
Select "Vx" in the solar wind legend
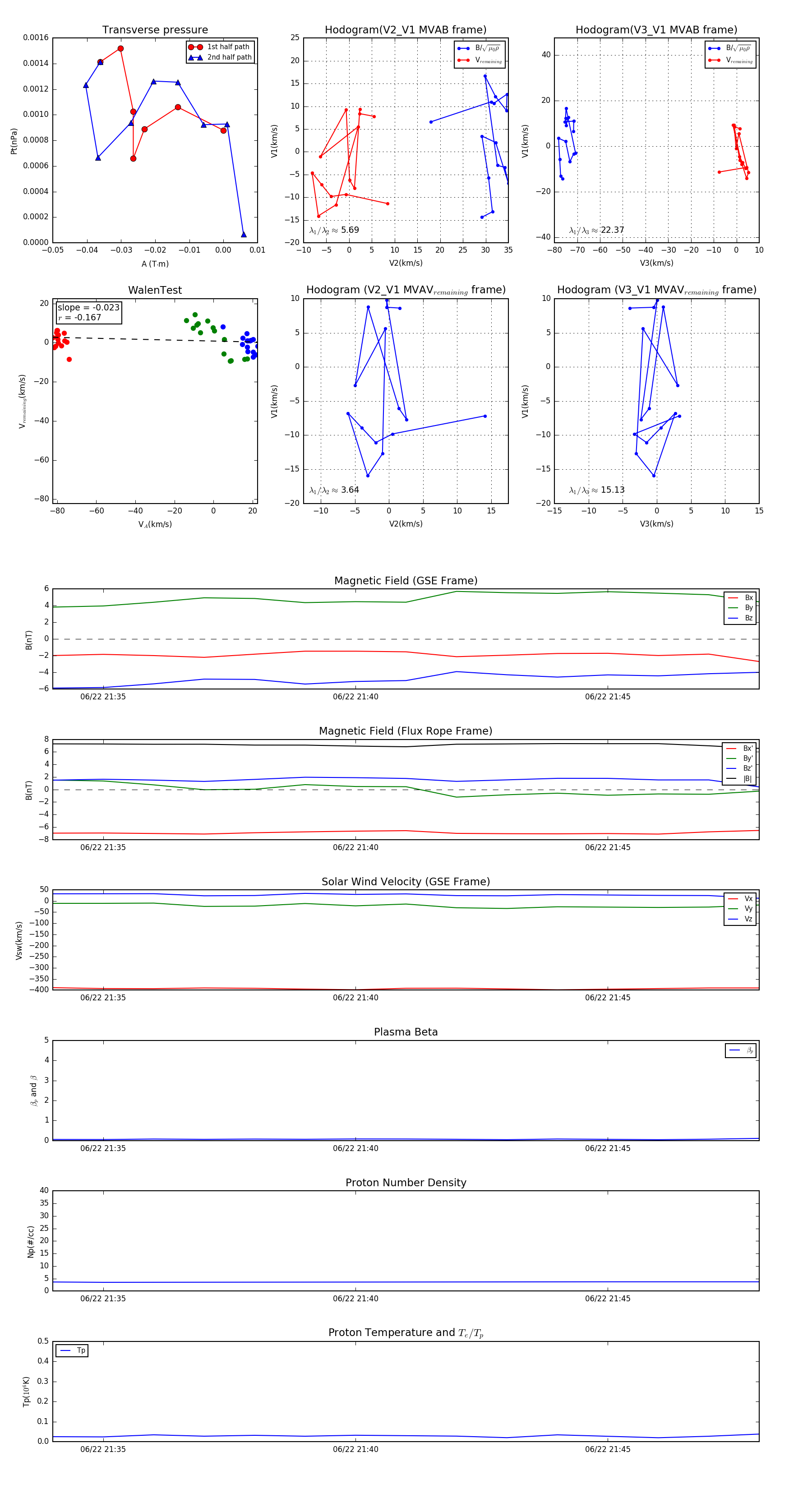[x=740, y=898]
